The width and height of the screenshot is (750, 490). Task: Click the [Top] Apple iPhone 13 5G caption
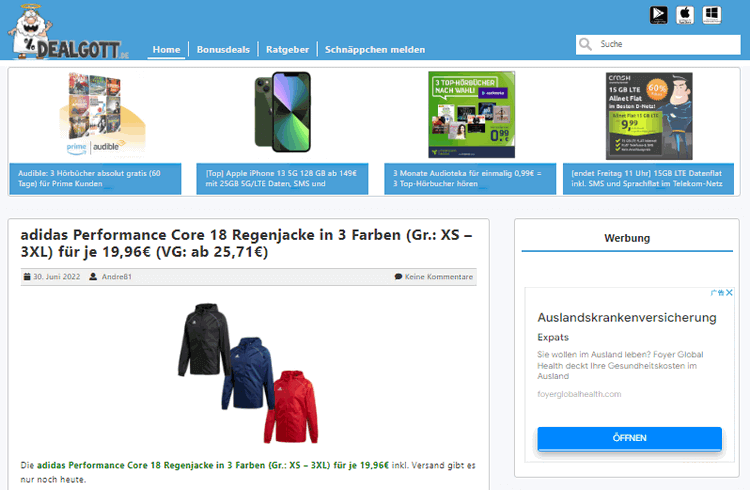pyautogui.click(x=282, y=179)
